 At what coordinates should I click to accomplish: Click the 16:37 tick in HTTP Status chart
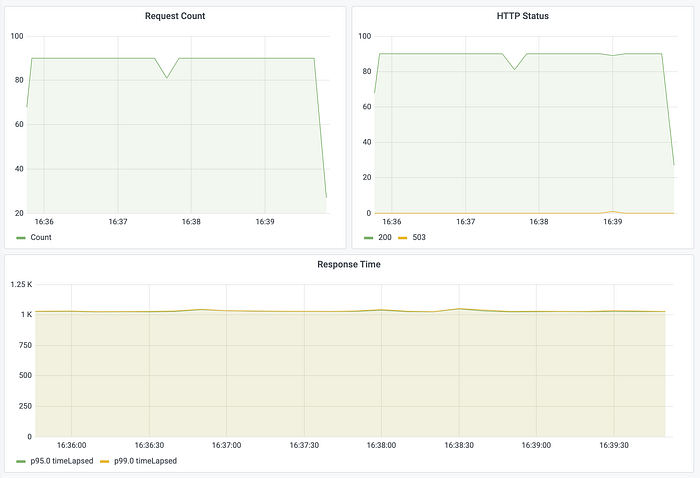(x=465, y=222)
